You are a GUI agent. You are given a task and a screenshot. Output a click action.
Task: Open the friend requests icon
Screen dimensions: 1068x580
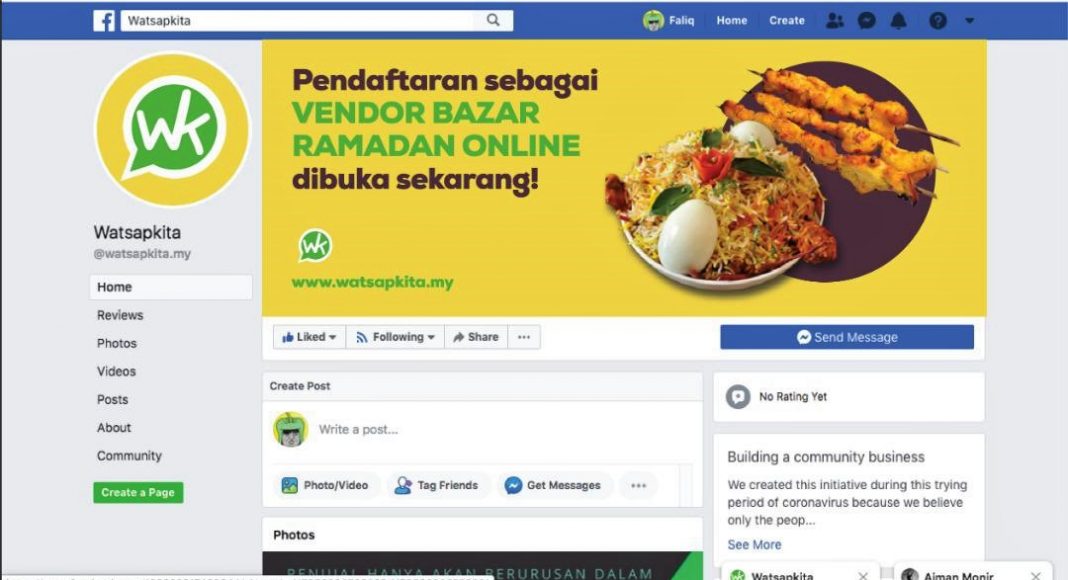click(834, 20)
